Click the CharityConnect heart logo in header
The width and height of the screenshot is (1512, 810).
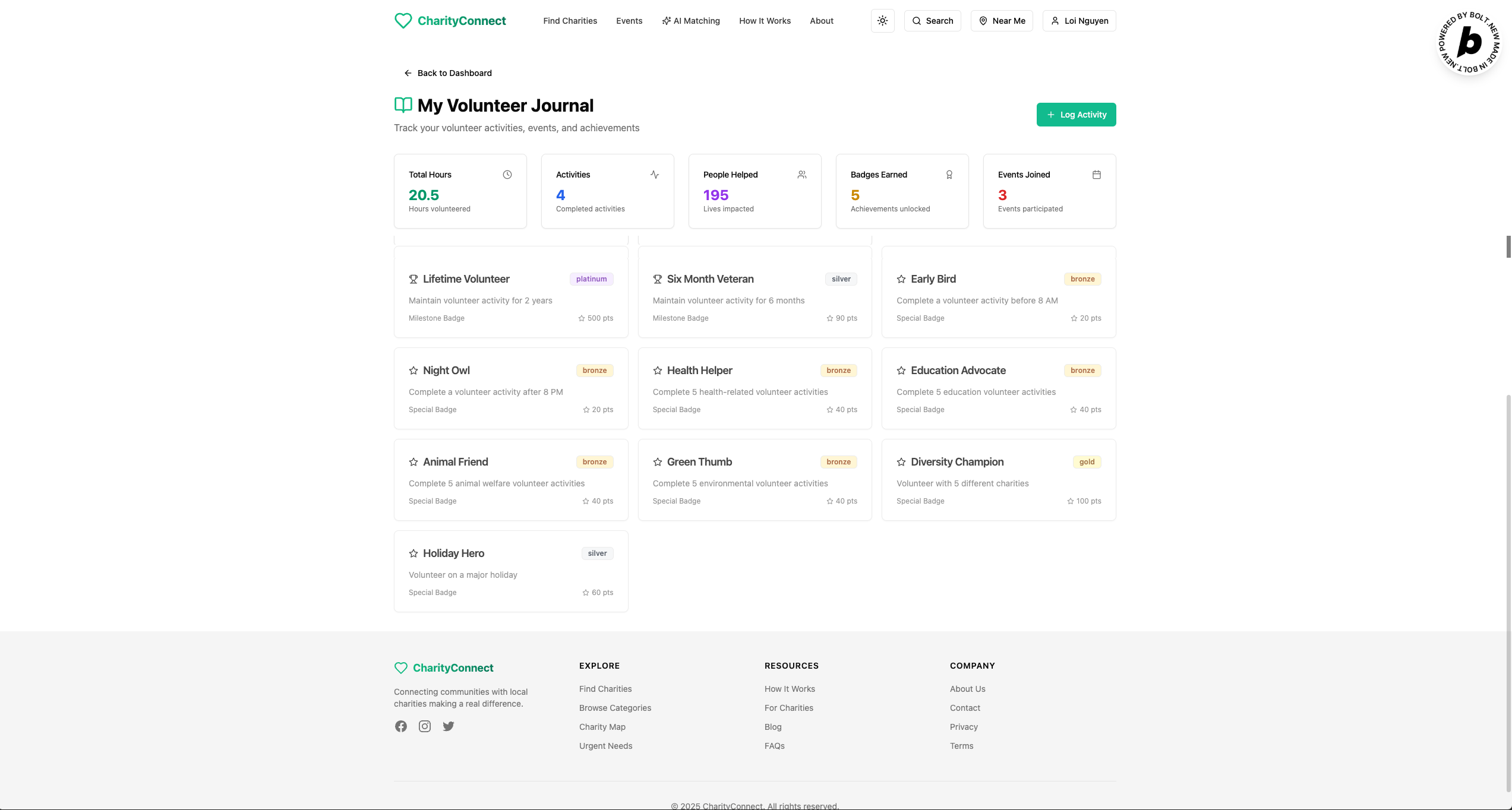403,21
